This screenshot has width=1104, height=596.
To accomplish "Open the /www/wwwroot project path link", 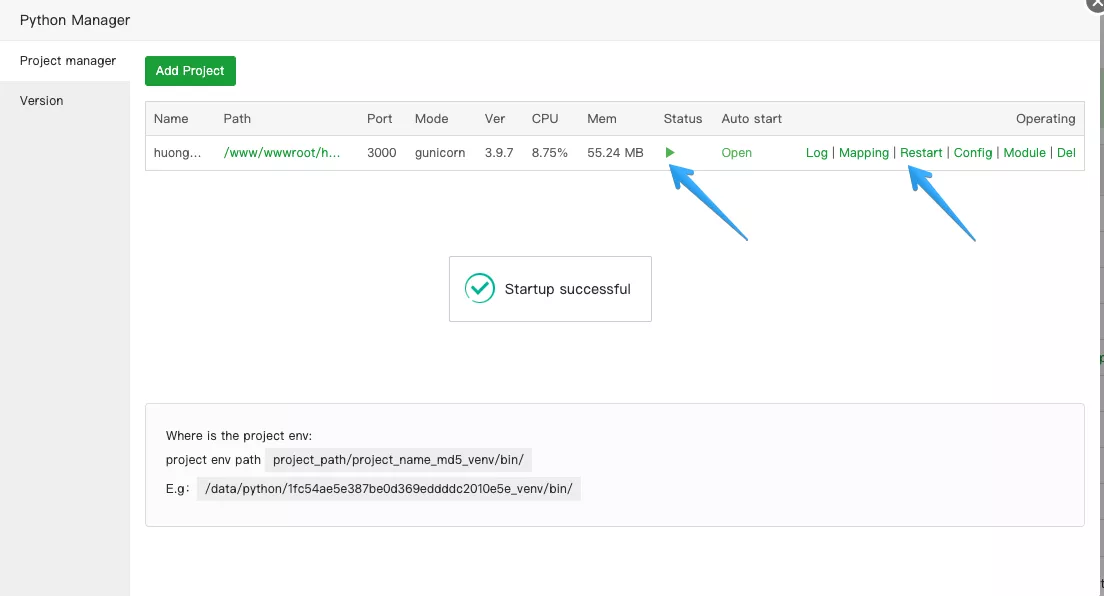I will [283, 153].
